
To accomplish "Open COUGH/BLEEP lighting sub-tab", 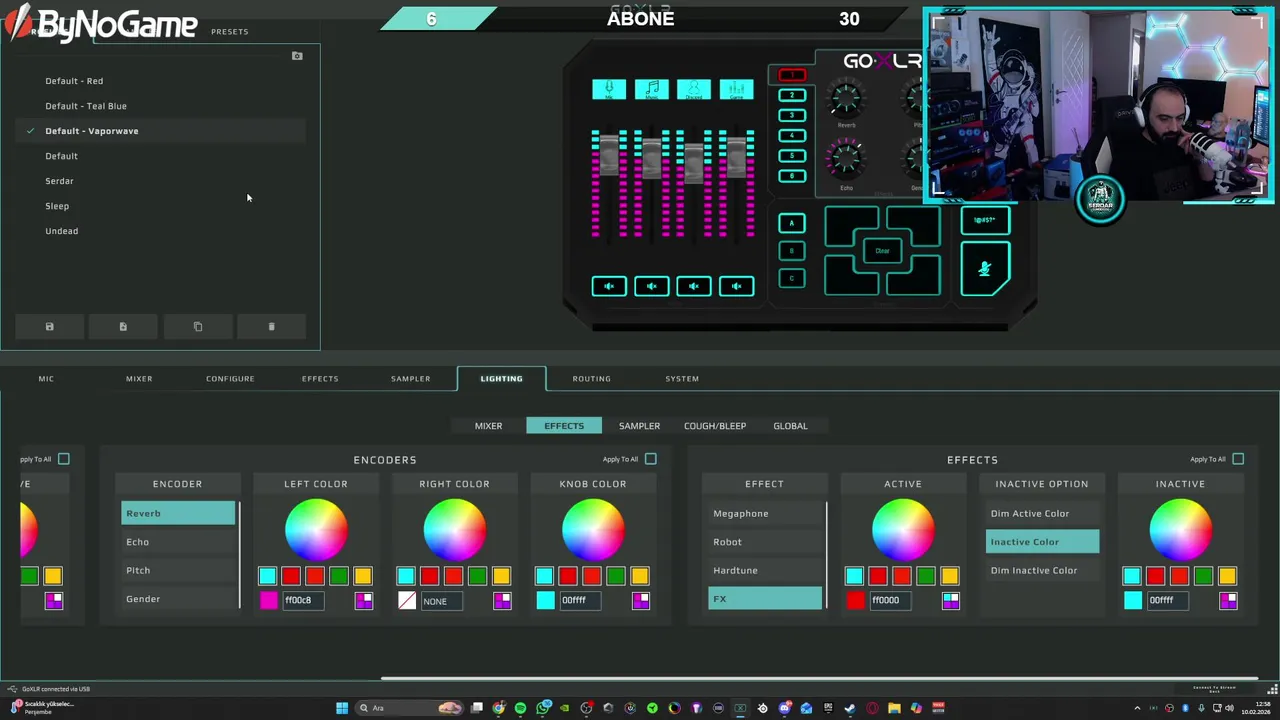I will [x=715, y=426].
